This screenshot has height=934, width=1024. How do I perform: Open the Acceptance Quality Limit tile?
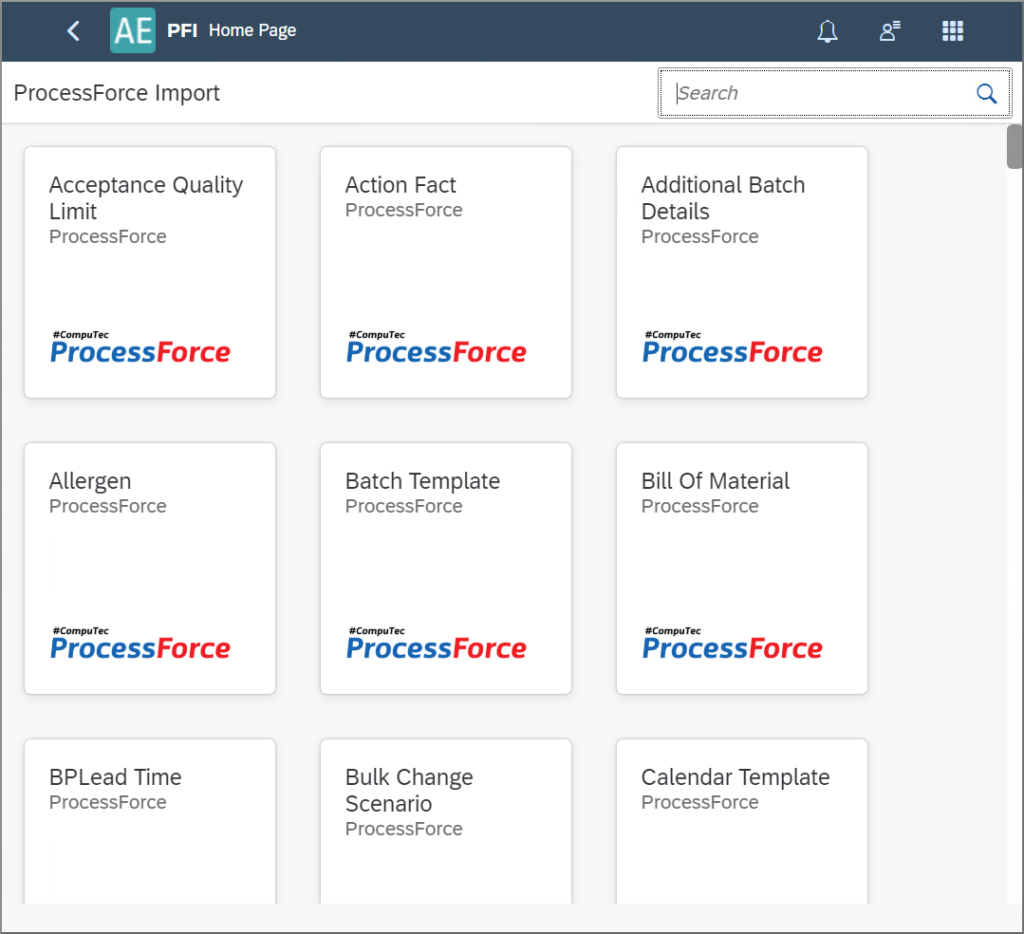tap(150, 272)
